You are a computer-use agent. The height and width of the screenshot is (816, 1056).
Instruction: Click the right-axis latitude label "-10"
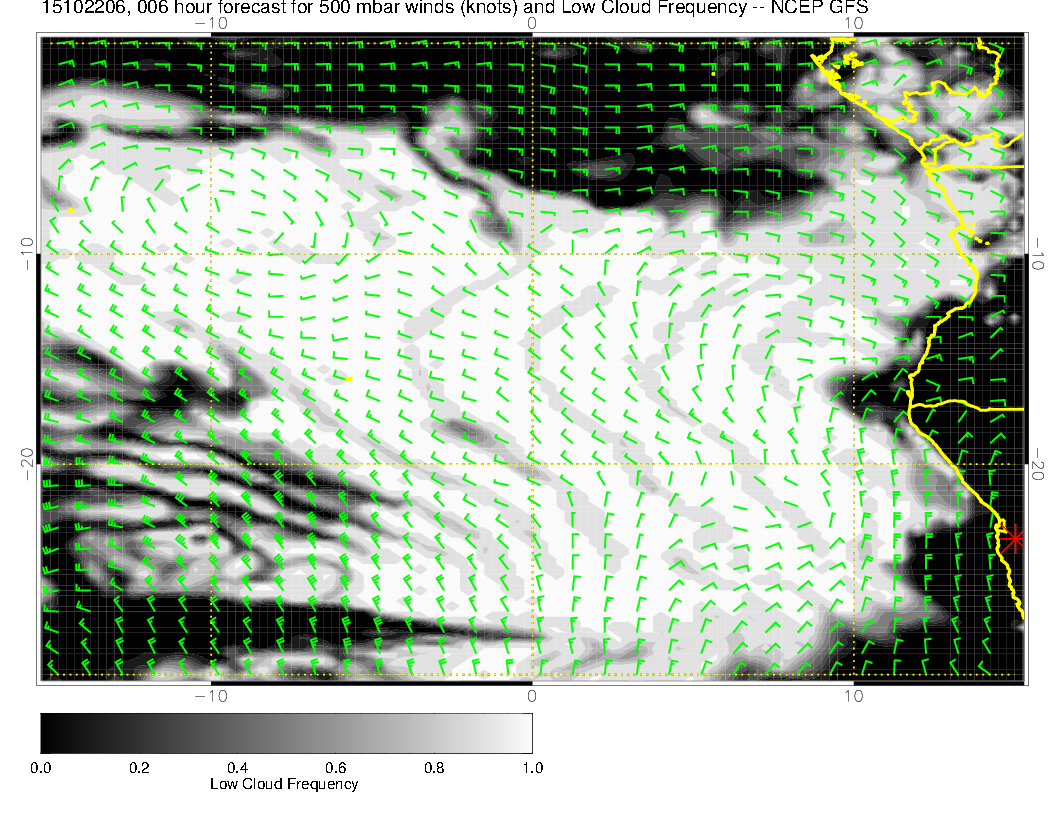click(1038, 254)
